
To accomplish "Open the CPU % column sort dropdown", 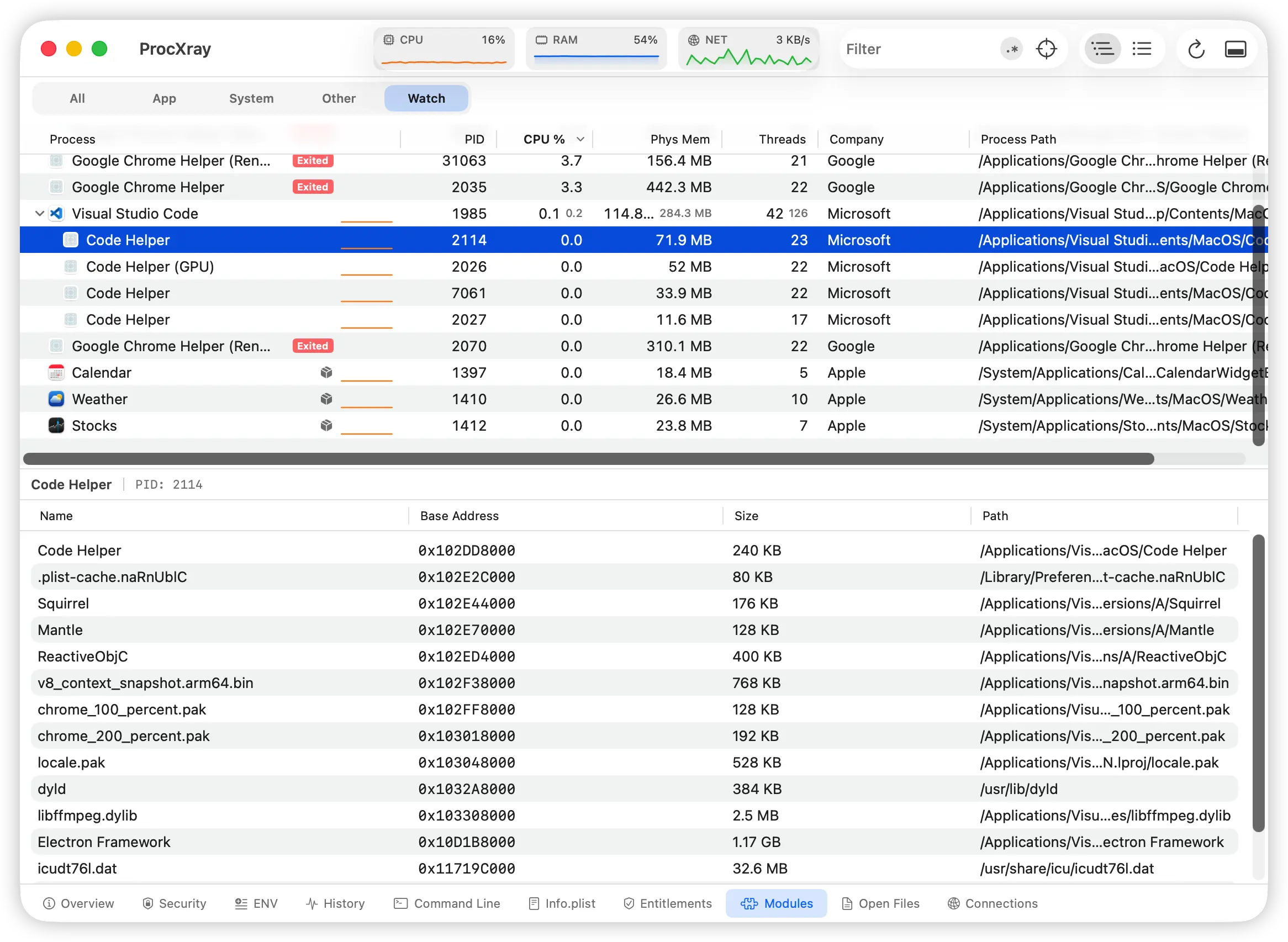I will [x=580, y=139].
